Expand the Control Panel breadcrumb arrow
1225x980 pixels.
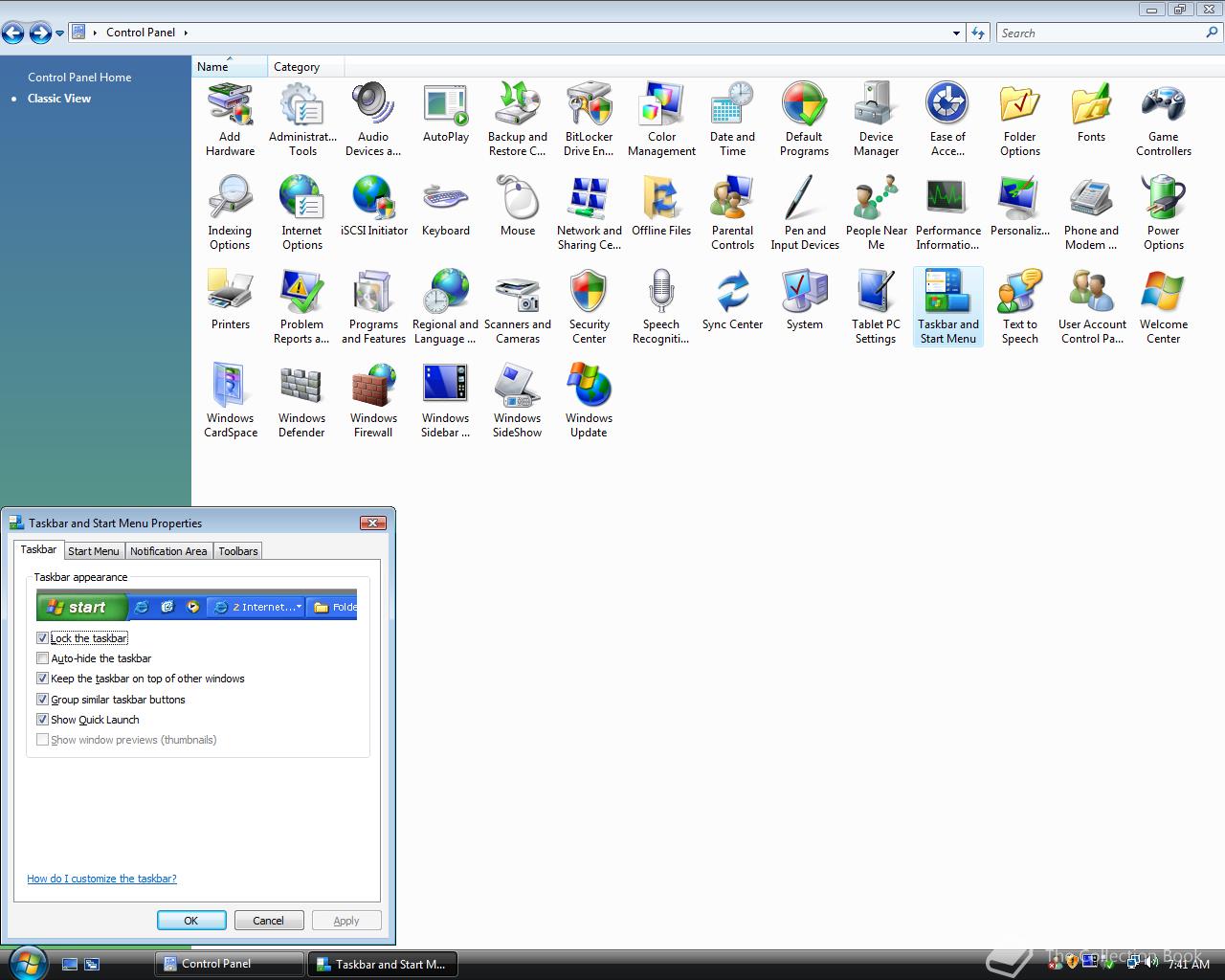[186, 33]
